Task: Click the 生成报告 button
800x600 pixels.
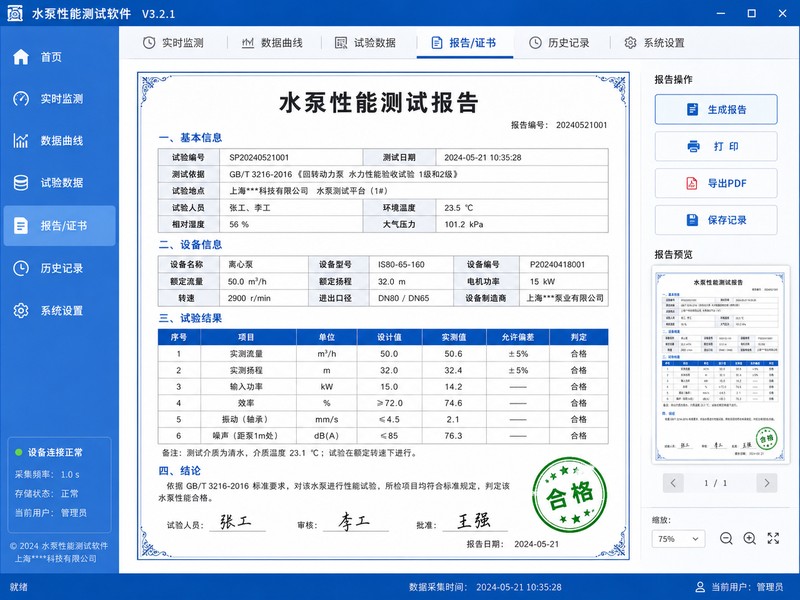Action: (x=716, y=109)
